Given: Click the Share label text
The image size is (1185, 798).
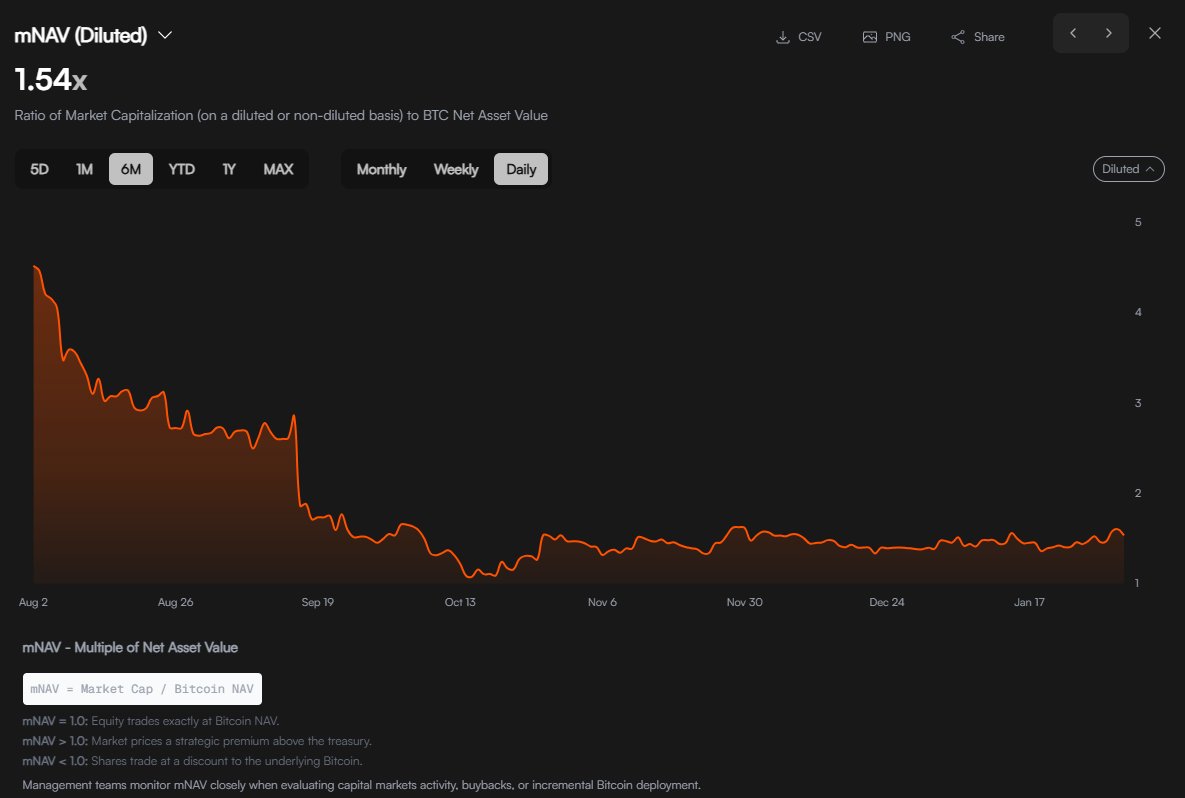Looking at the screenshot, I should 989,37.
